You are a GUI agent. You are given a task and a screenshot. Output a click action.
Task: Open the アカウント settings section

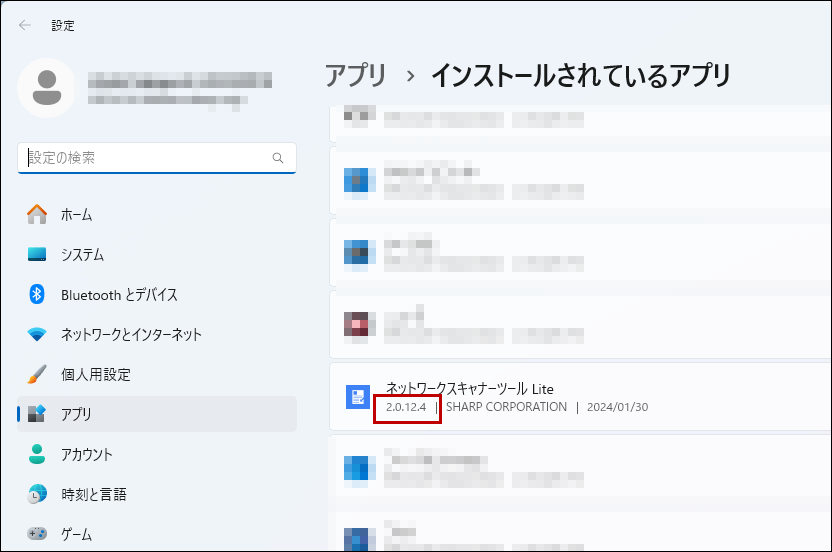coord(157,454)
